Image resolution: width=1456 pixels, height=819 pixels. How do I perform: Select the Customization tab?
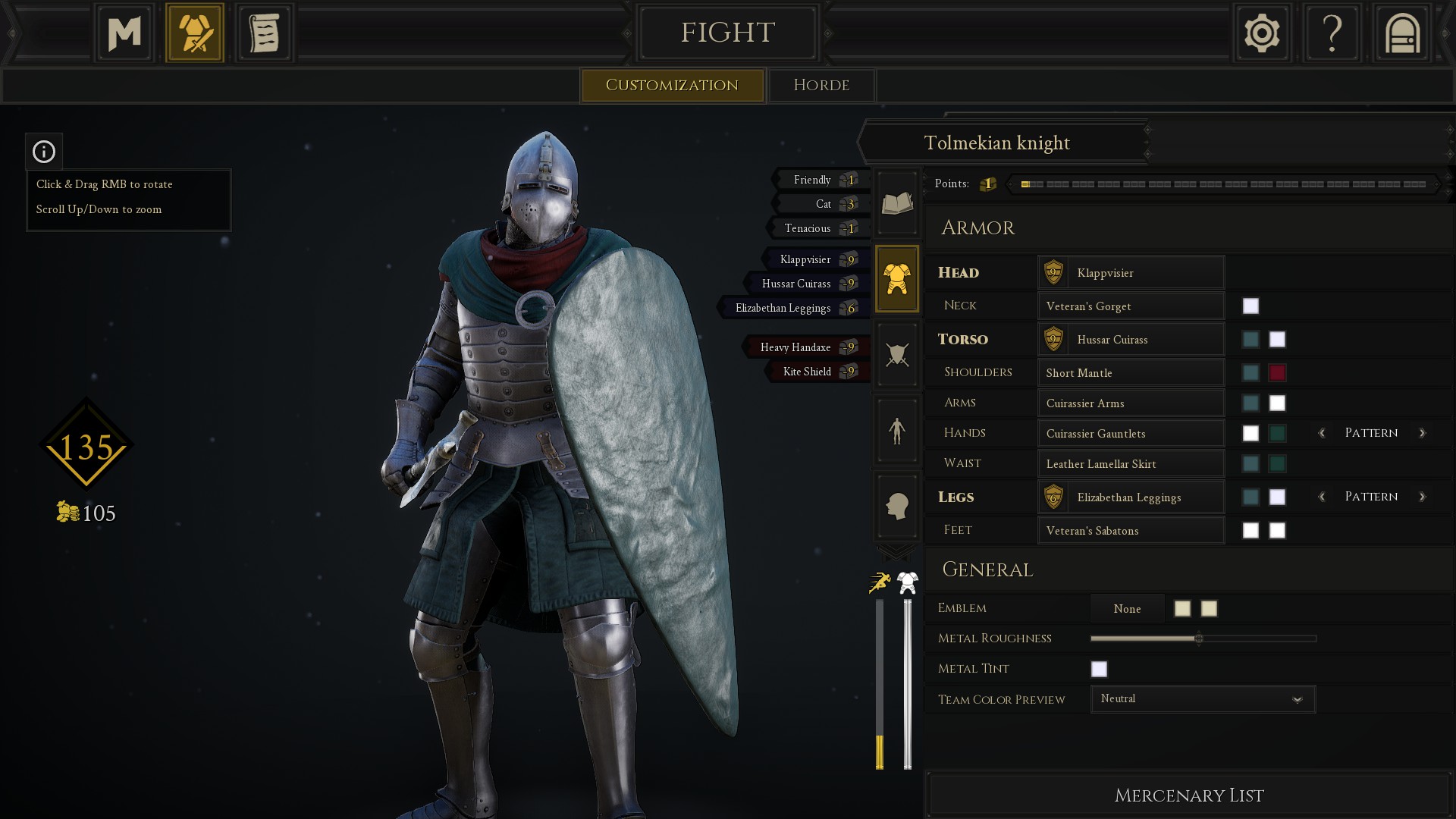tap(672, 85)
